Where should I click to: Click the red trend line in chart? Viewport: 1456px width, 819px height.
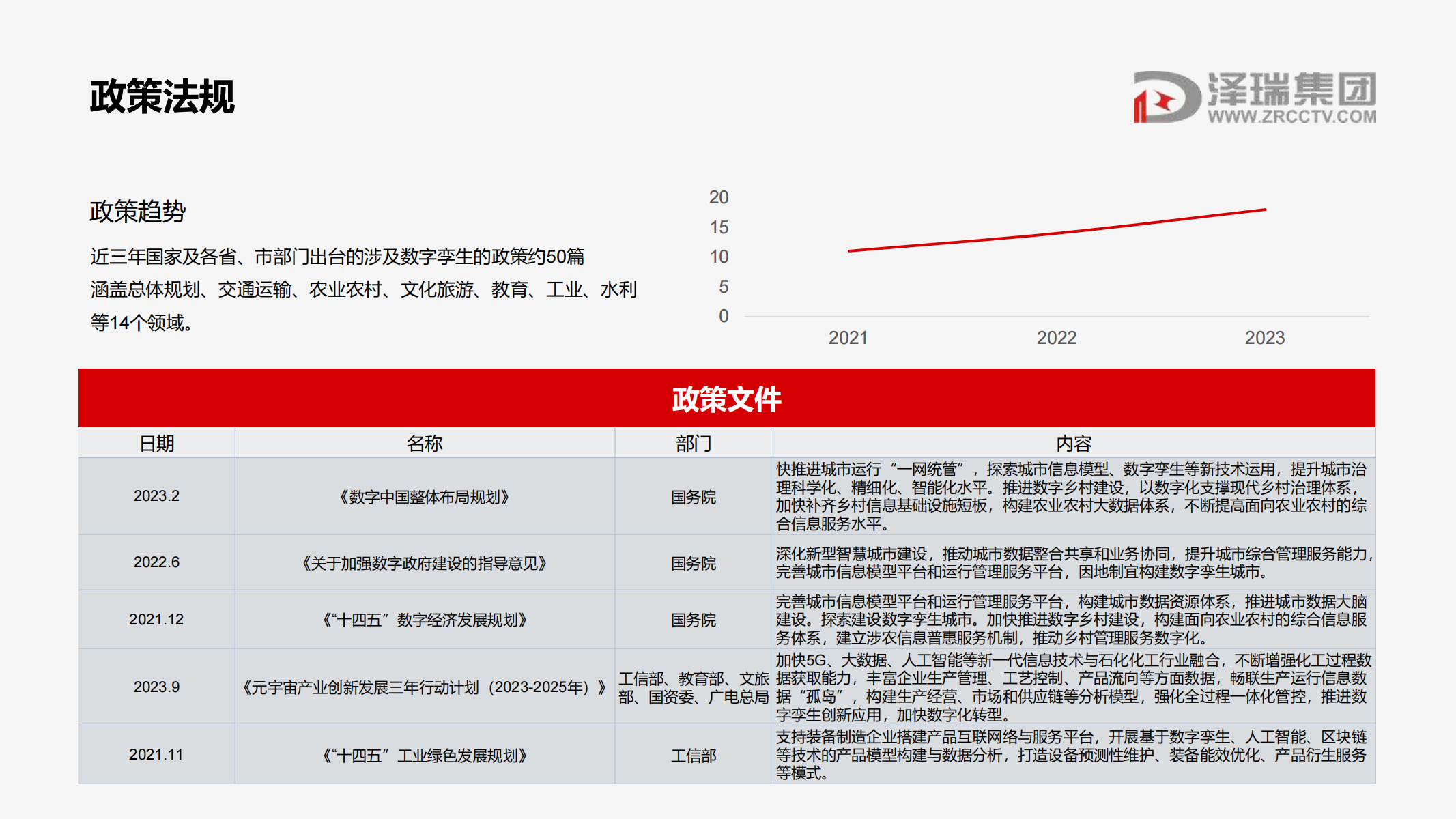[1057, 233]
